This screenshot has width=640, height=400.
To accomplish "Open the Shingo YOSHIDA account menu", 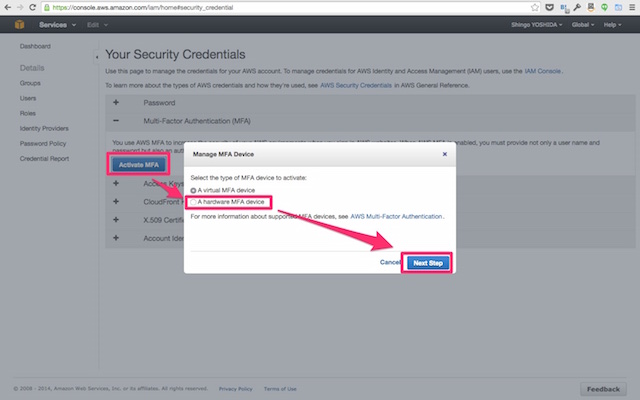I will 536,25.
